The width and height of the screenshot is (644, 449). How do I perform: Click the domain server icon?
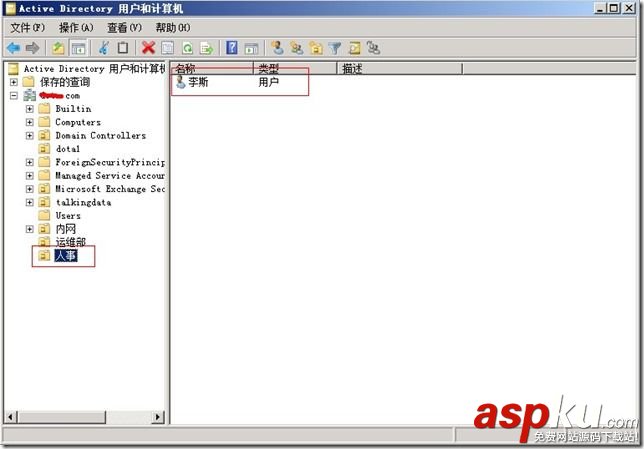(x=30, y=95)
